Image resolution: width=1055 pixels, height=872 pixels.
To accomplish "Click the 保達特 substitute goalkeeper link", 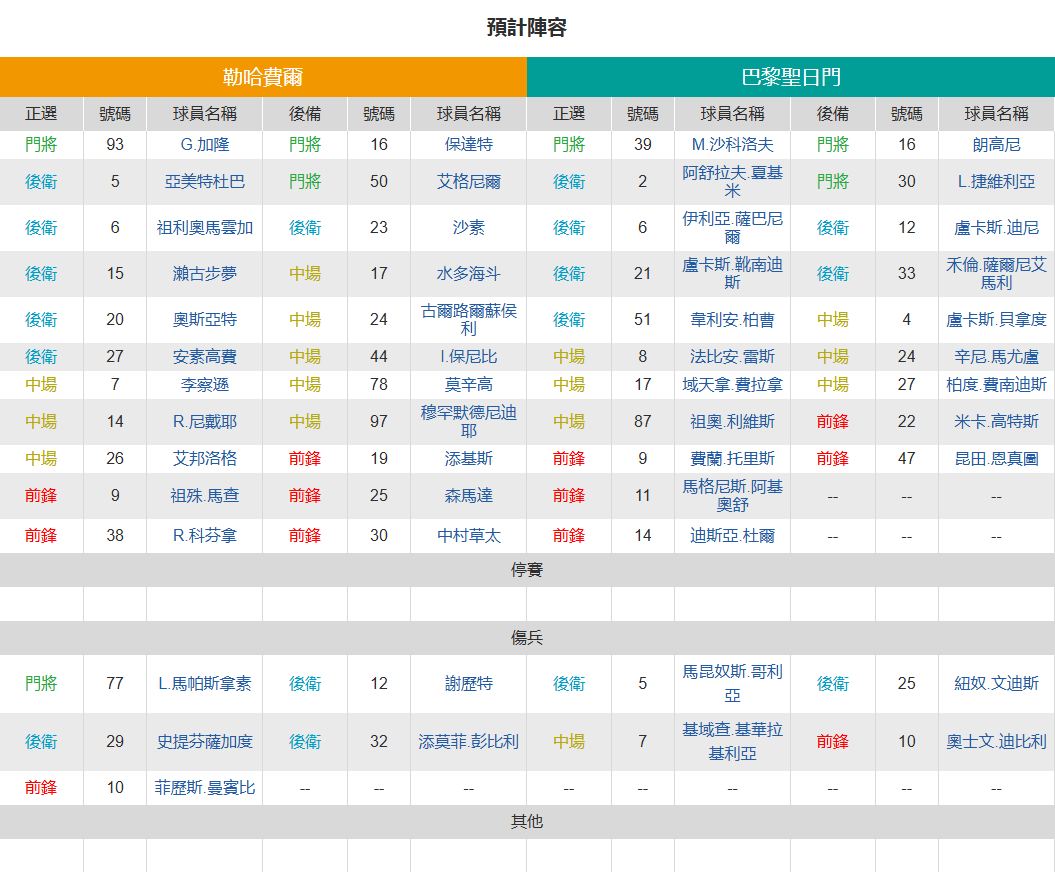I will coord(468,145).
